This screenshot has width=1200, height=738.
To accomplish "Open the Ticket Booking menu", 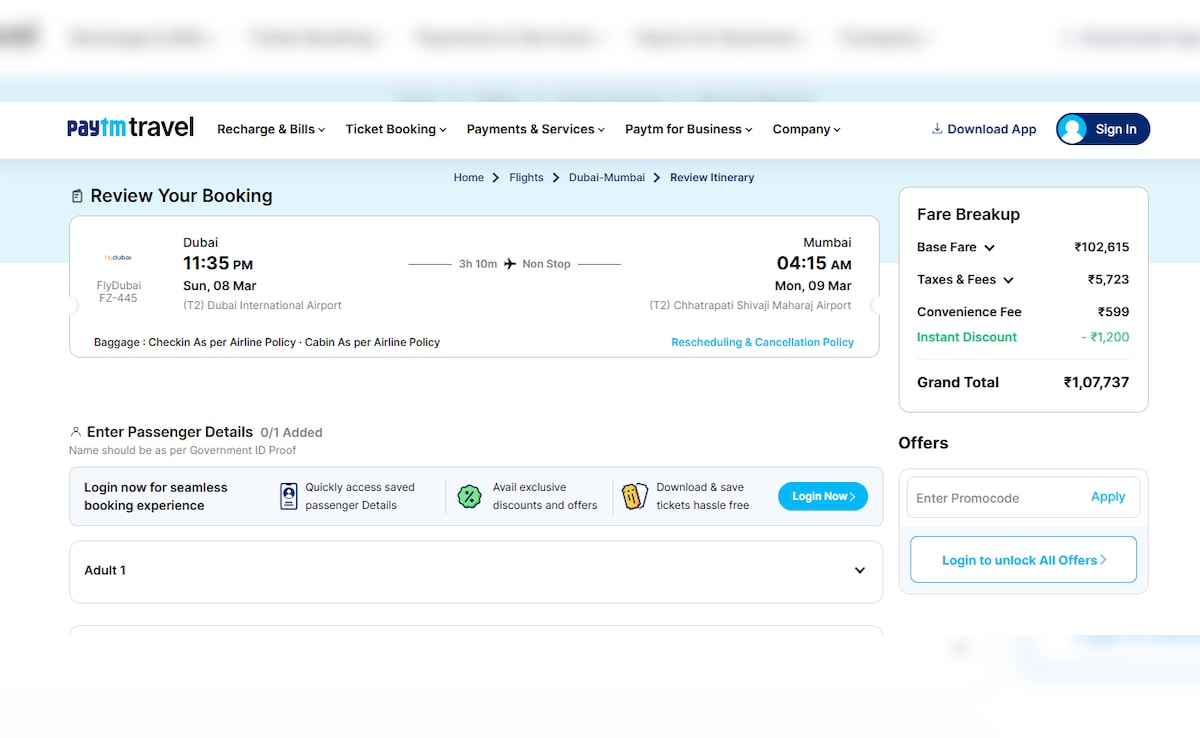I will [395, 129].
